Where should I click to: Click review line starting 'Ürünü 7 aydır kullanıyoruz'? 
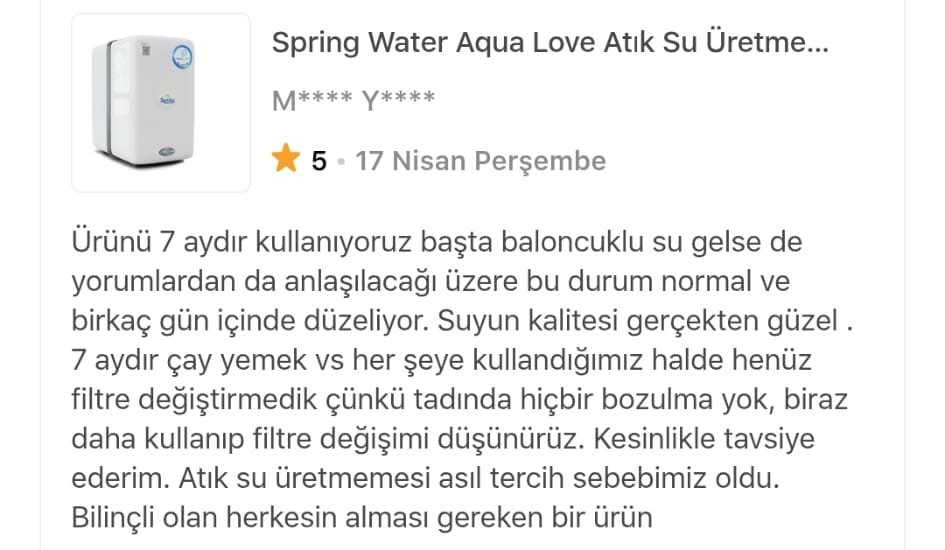coord(437,242)
